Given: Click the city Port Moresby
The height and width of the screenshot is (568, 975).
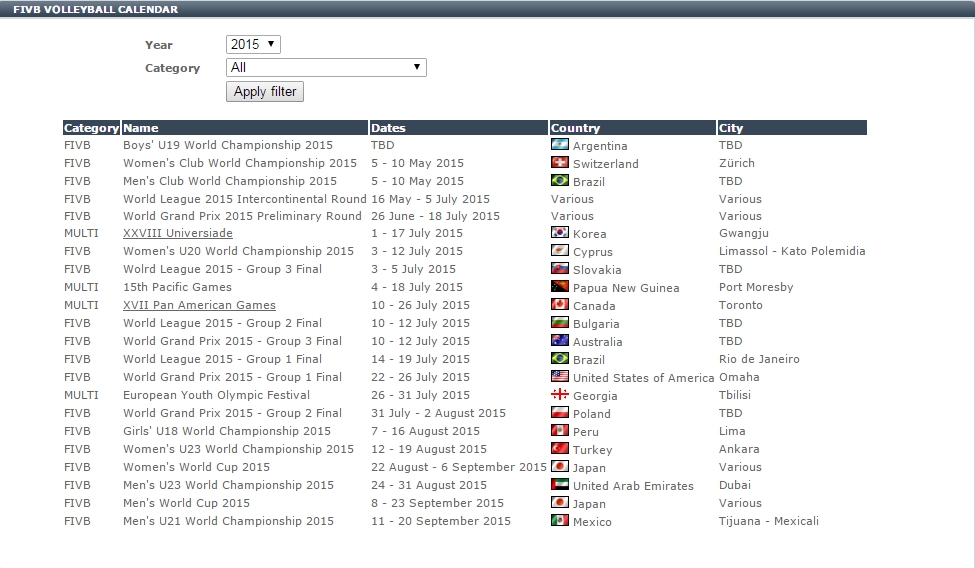Looking at the screenshot, I should [756, 287].
